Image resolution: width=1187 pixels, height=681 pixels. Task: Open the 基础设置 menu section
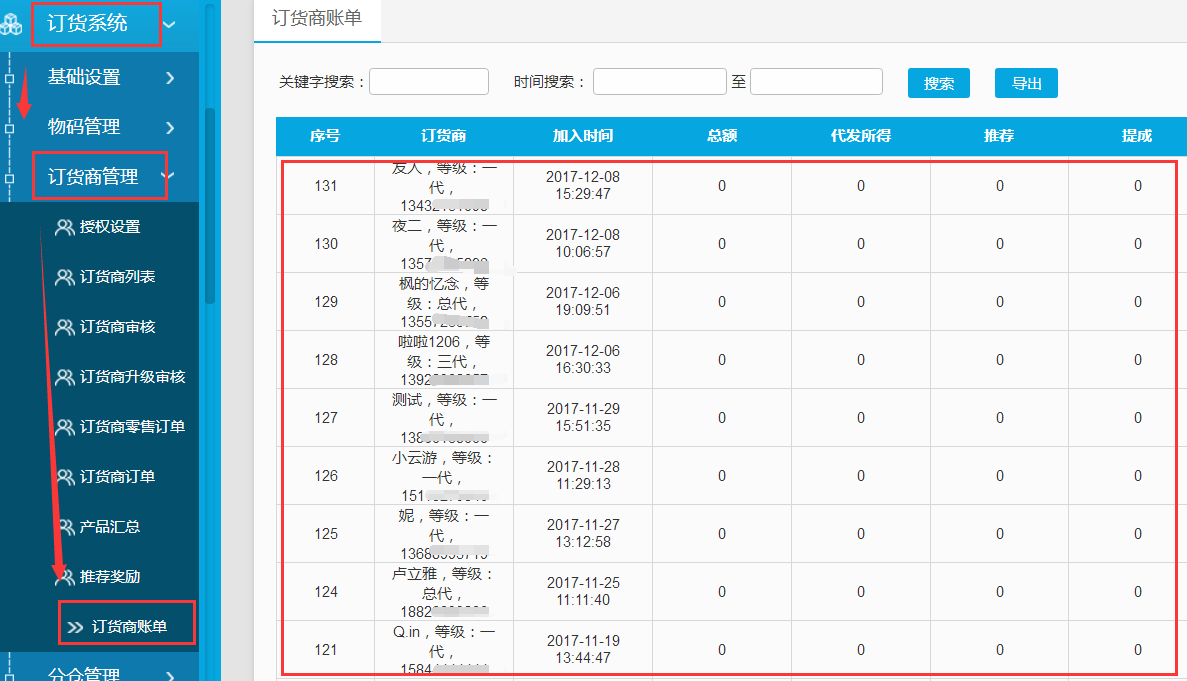[84, 77]
